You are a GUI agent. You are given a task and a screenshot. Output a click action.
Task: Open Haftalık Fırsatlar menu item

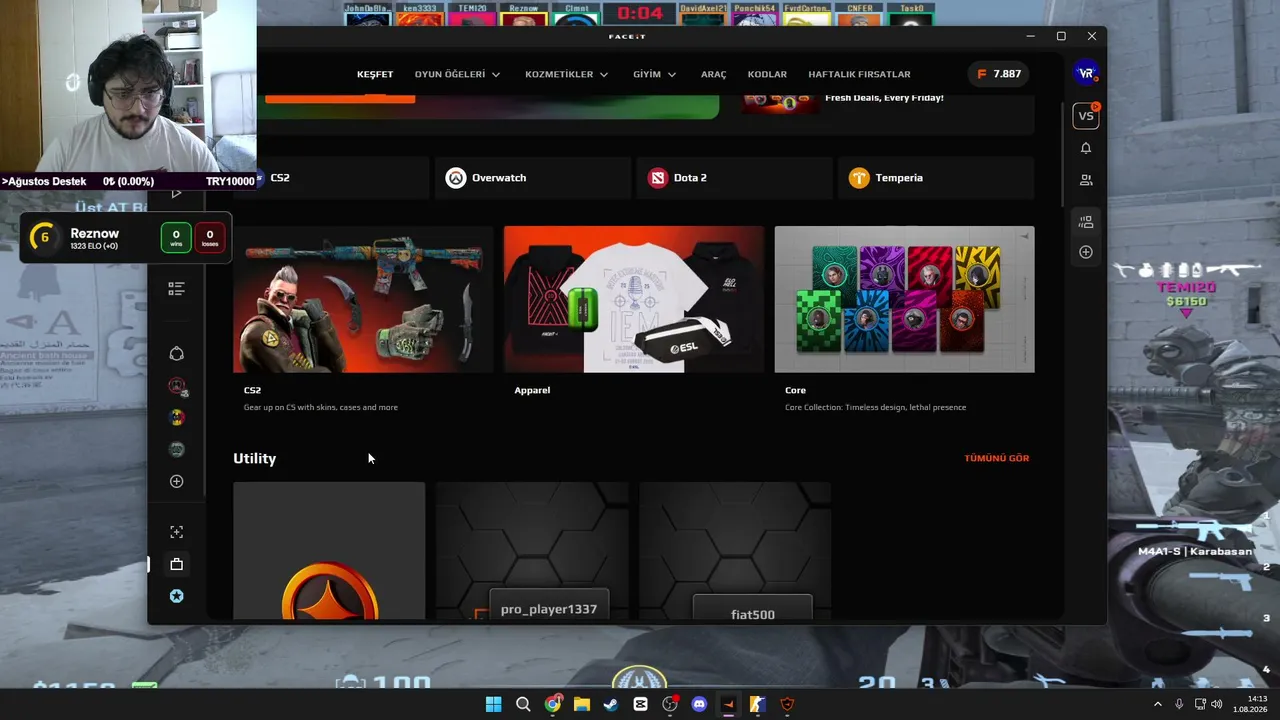coord(859,74)
